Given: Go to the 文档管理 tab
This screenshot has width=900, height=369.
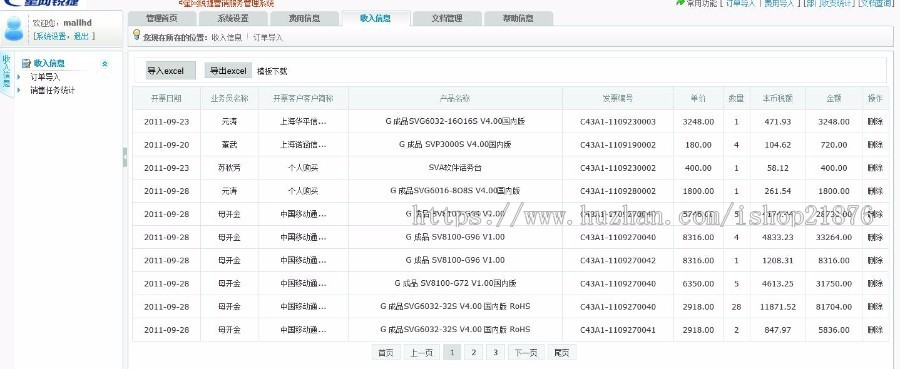Looking at the screenshot, I should tap(447, 18).
